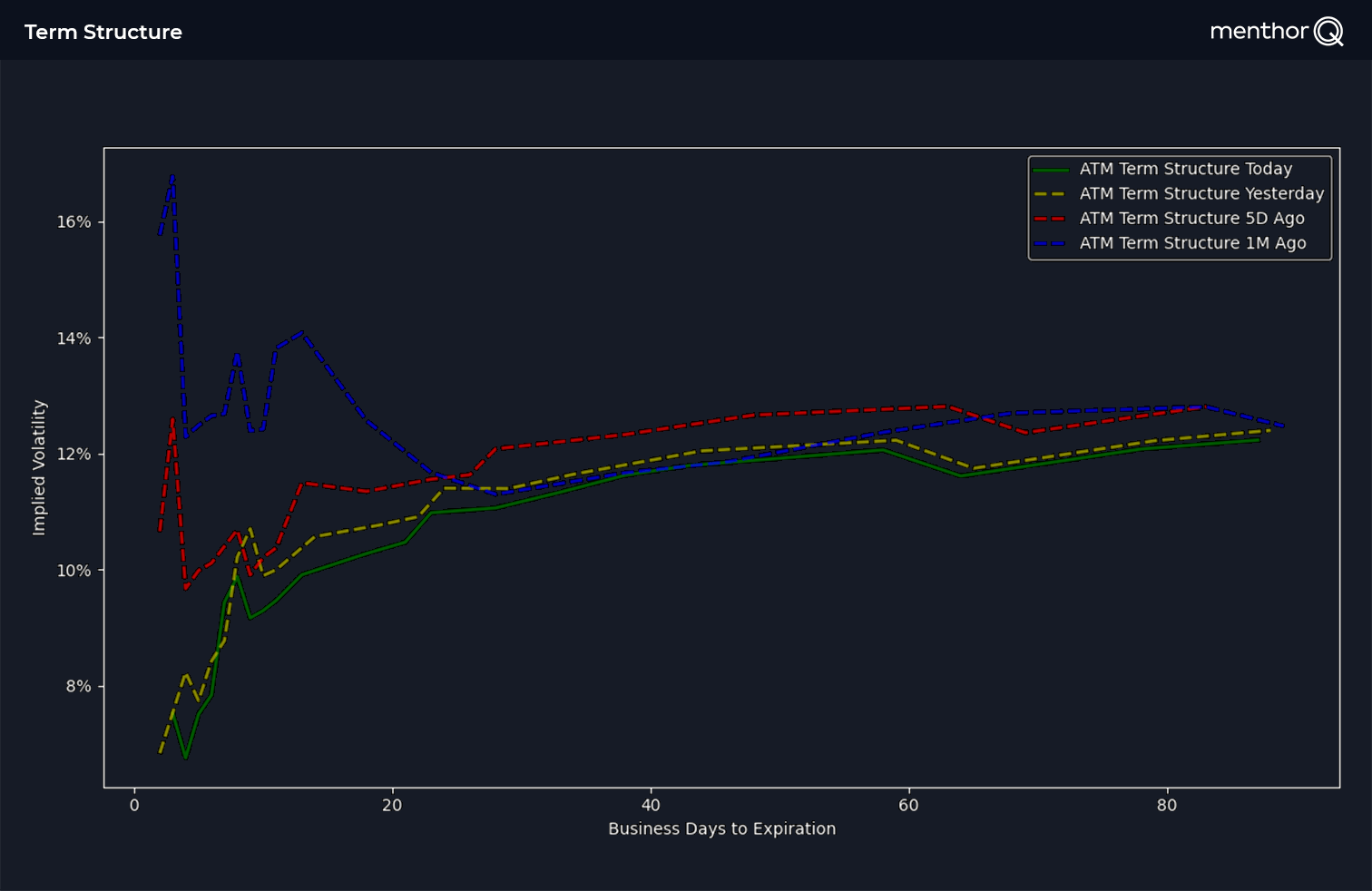Click the 40 tick on x-axis

coord(651,806)
